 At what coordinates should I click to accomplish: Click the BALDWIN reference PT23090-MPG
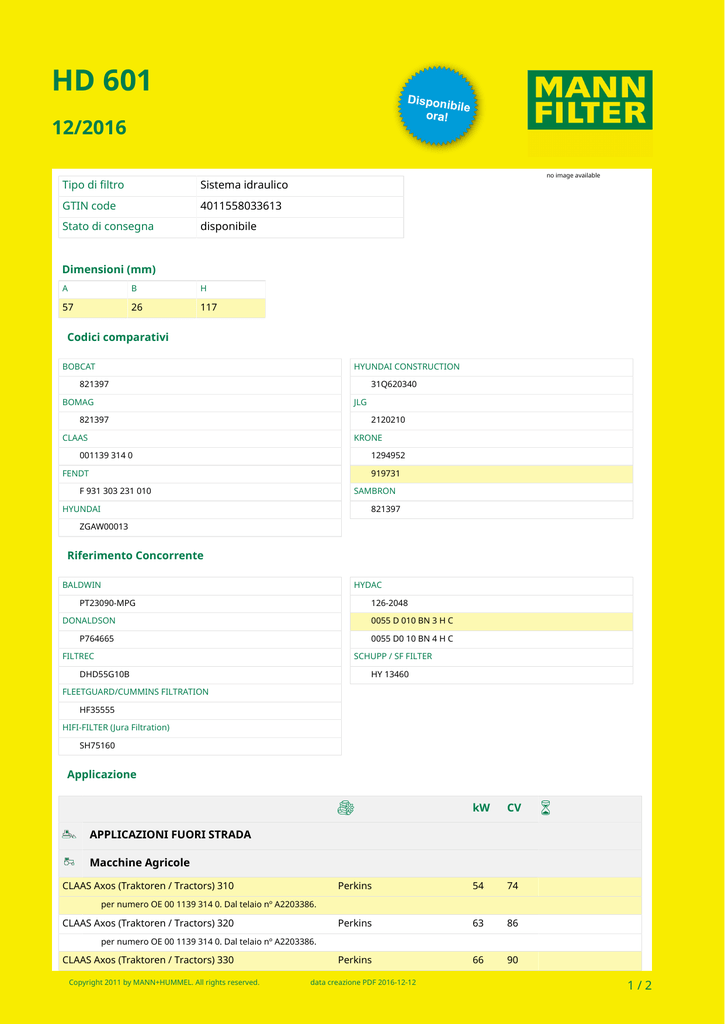[107, 603]
